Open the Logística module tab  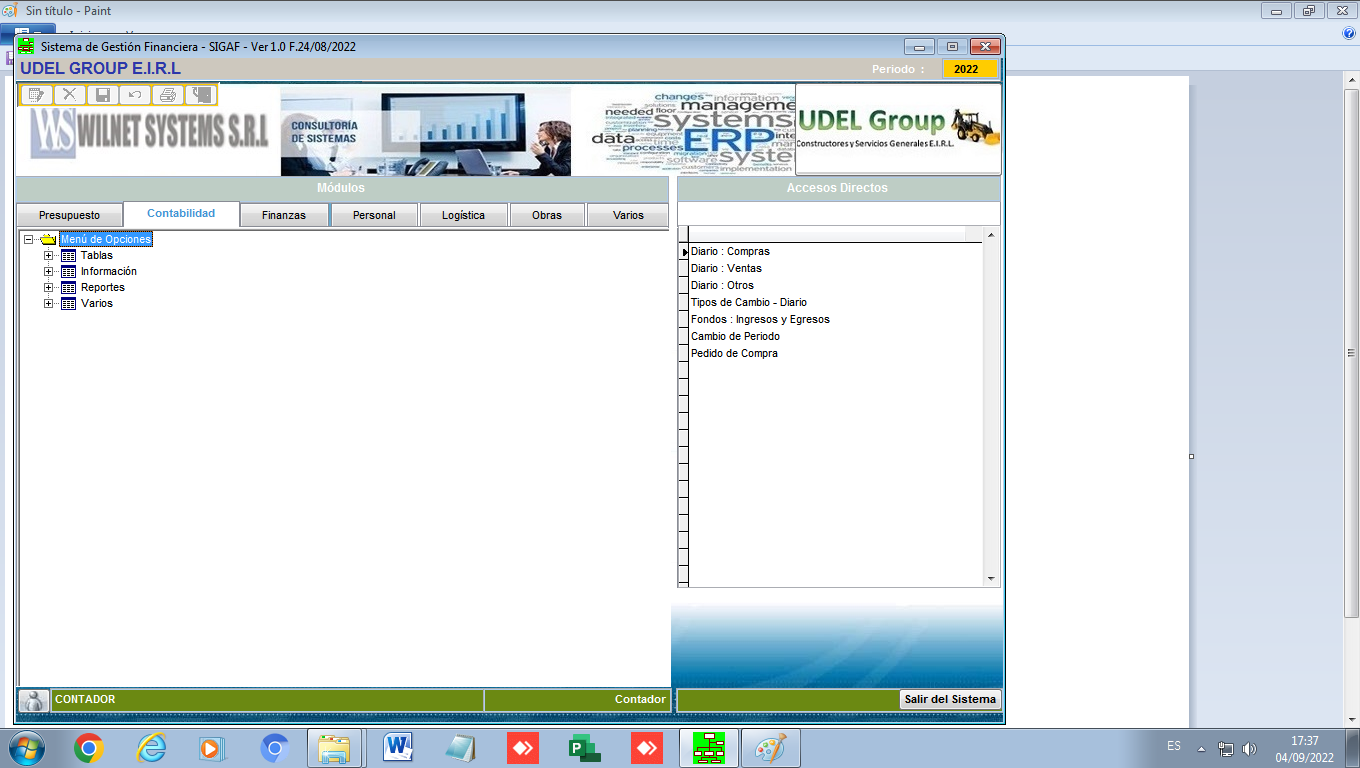point(463,215)
